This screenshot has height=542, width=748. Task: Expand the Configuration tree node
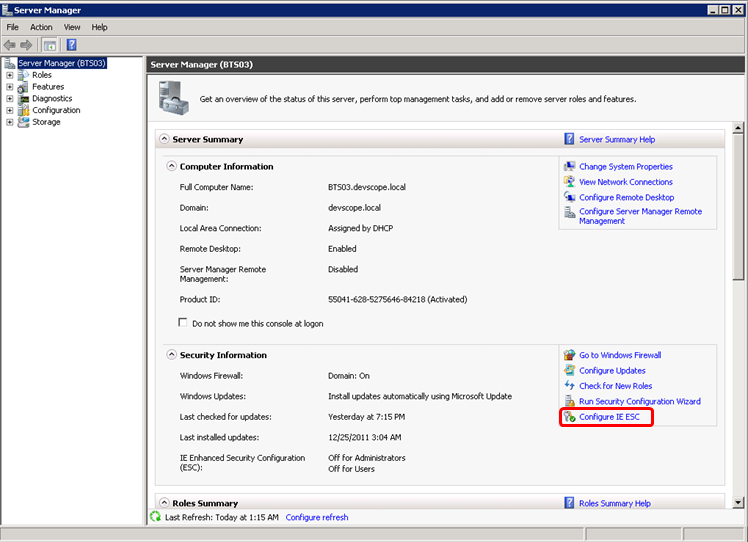point(10,110)
